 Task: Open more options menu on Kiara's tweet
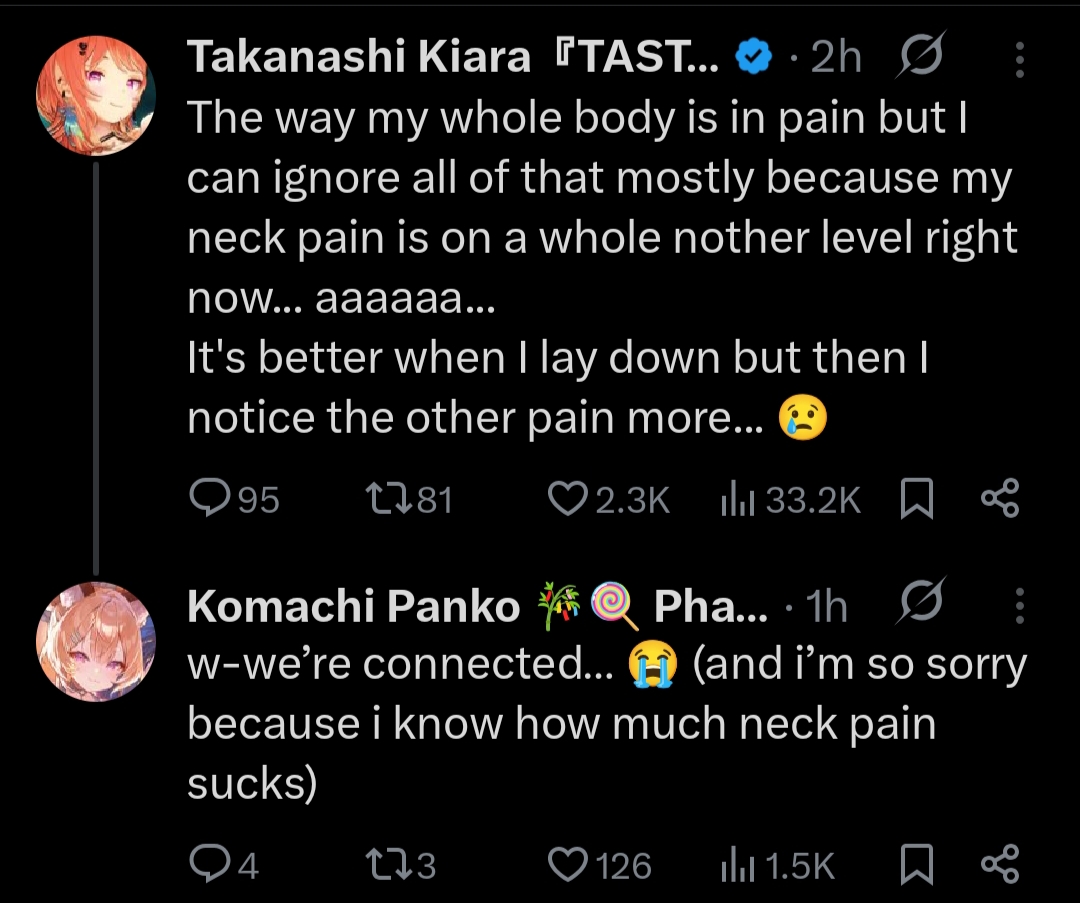coord(1019,61)
